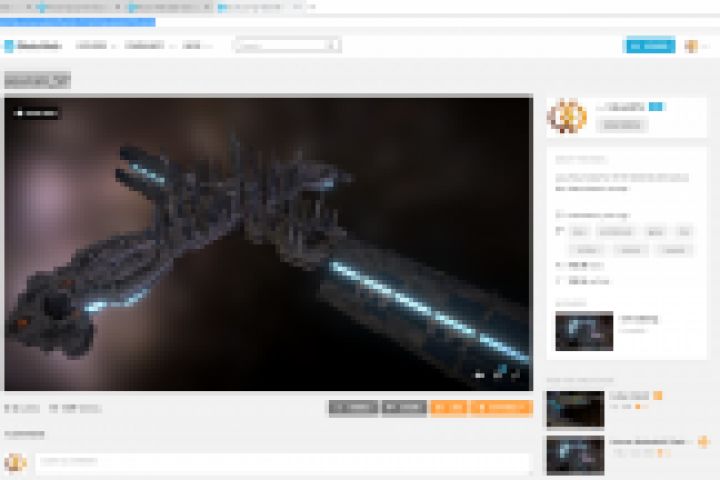720x480 pixels.
Task: Click the dark badge inside the 3D viewer corner
Action: point(37,113)
